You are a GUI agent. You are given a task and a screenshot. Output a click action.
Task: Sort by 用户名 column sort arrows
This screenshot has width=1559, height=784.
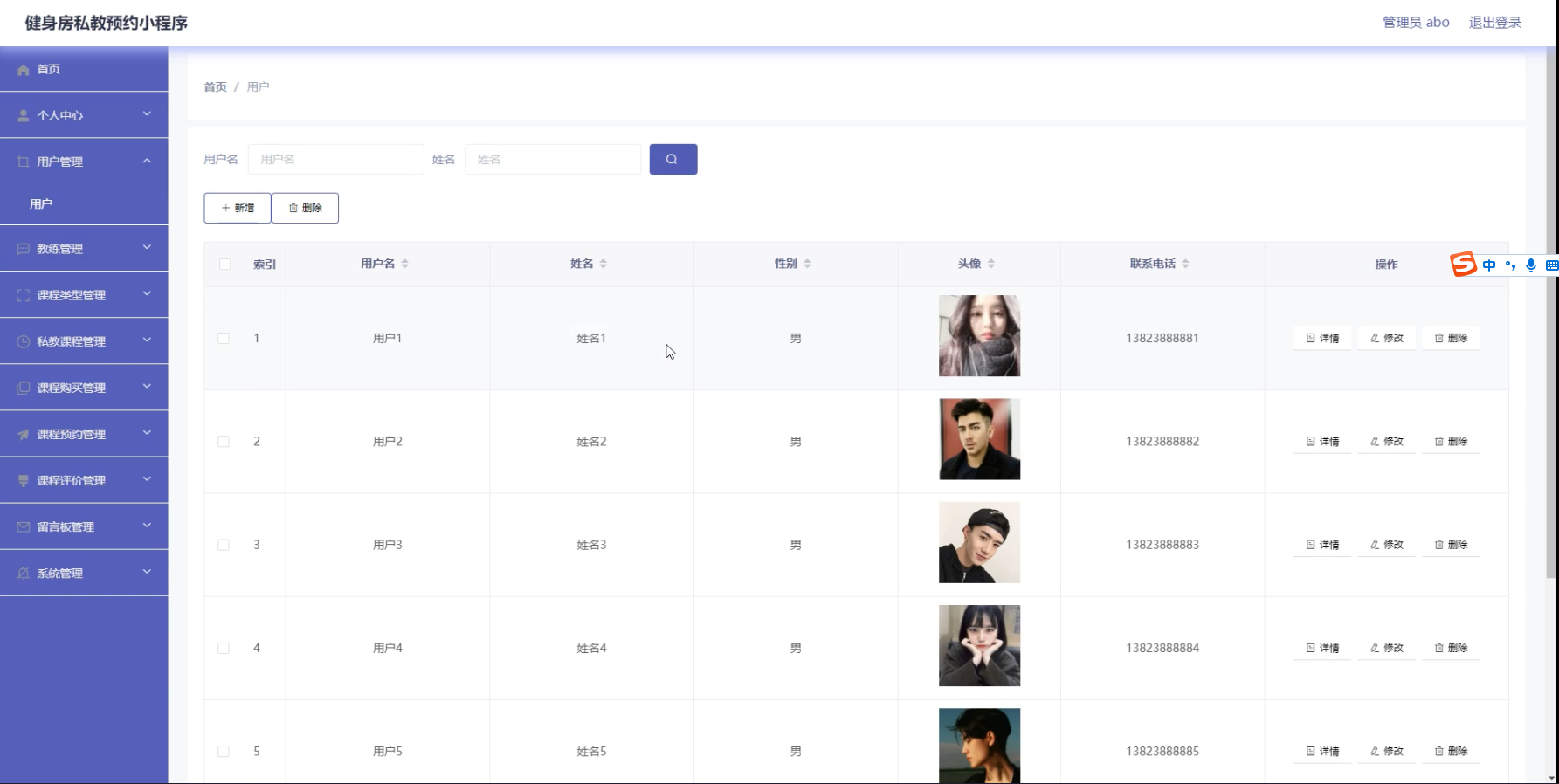click(x=404, y=264)
